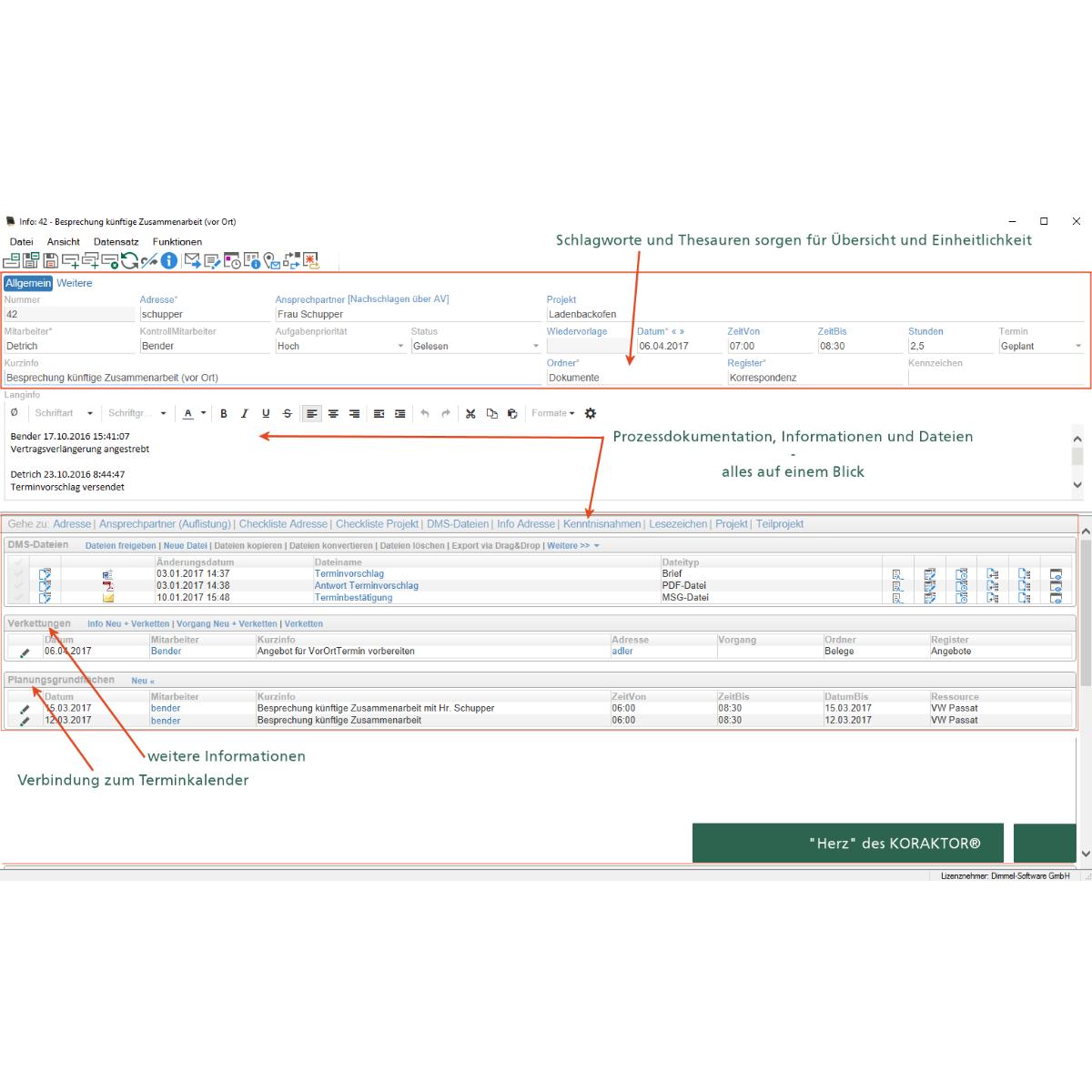
Task: Open the Schriftgröße font size dropdown
Action: (x=137, y=413)
